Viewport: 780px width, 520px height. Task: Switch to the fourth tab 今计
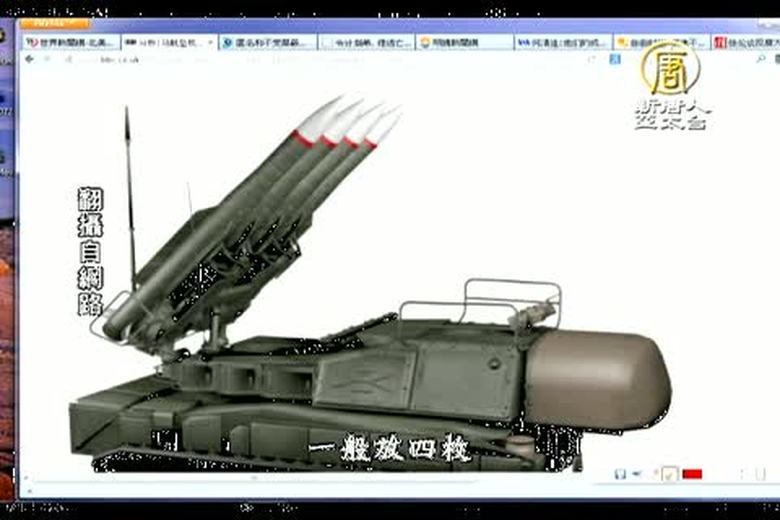[364, 43]
